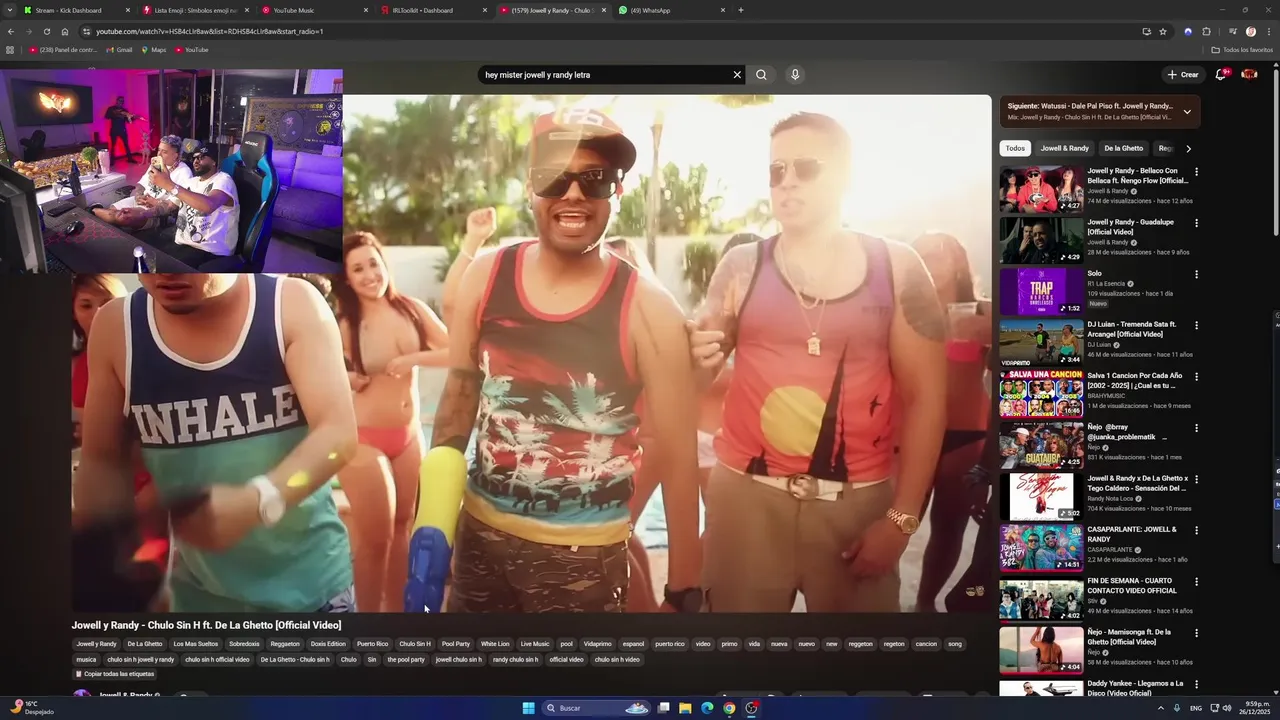Click the White Lion tag
Image resolution: width=1280 pixels, height=720 pixels.
tap(495, 644)
